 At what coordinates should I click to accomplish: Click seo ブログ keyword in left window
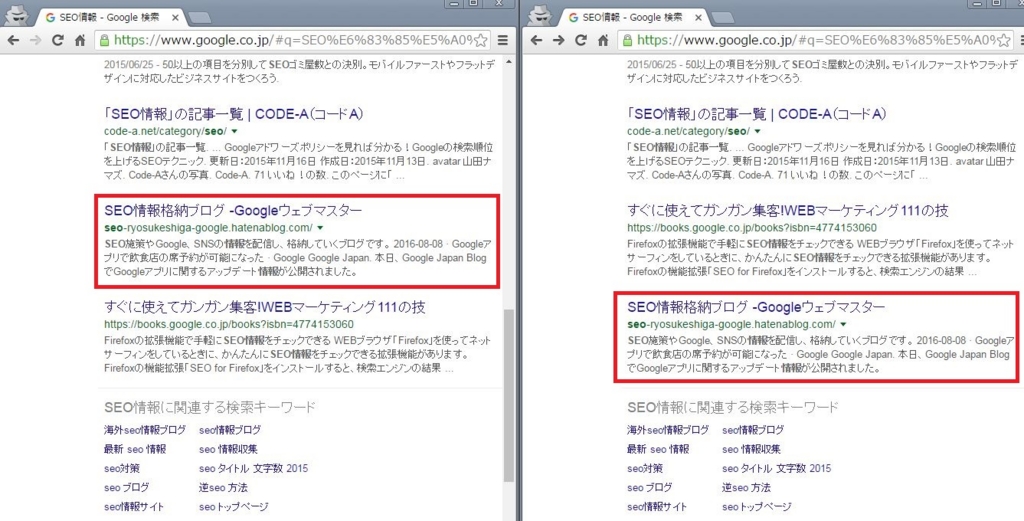[x=126, y=488]
